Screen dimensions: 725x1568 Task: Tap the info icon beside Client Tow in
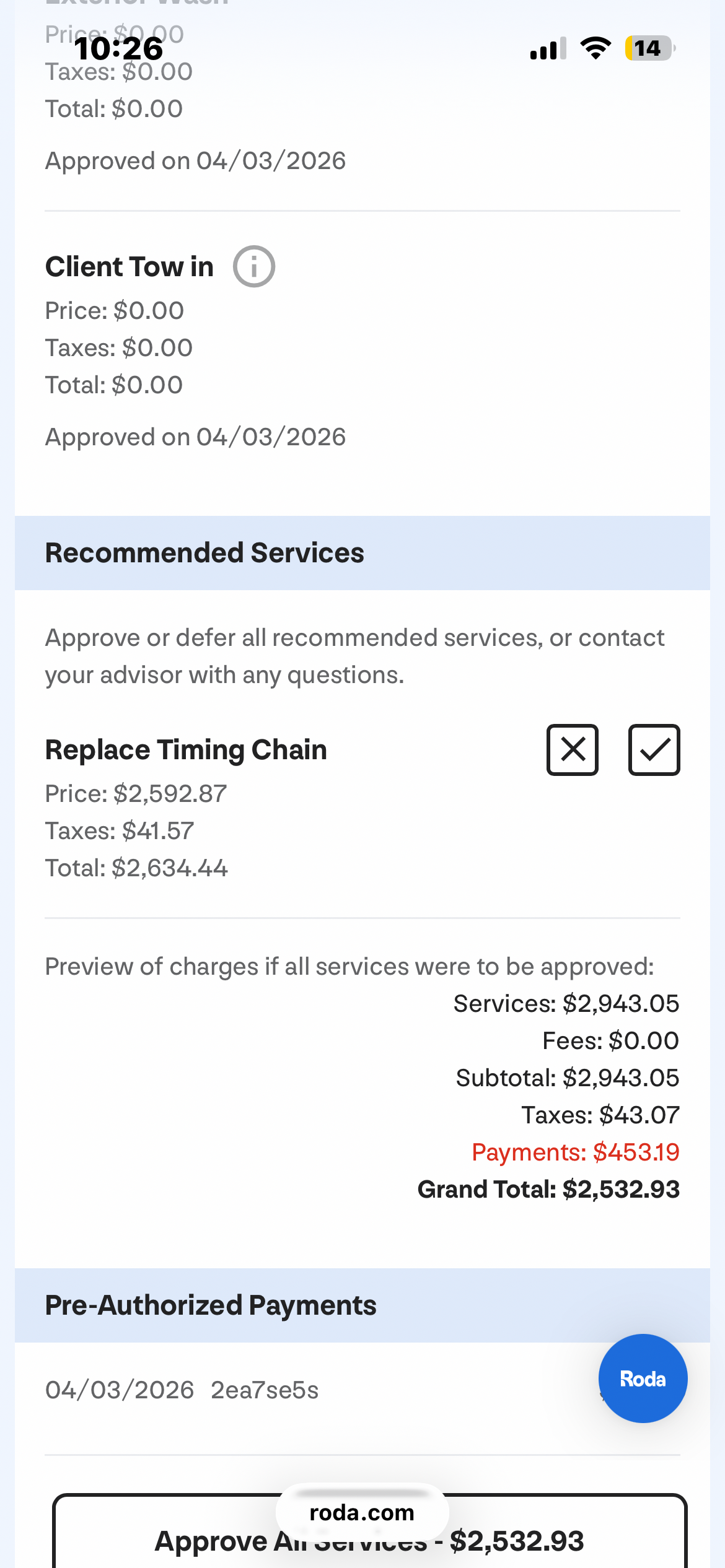point(253,267)
